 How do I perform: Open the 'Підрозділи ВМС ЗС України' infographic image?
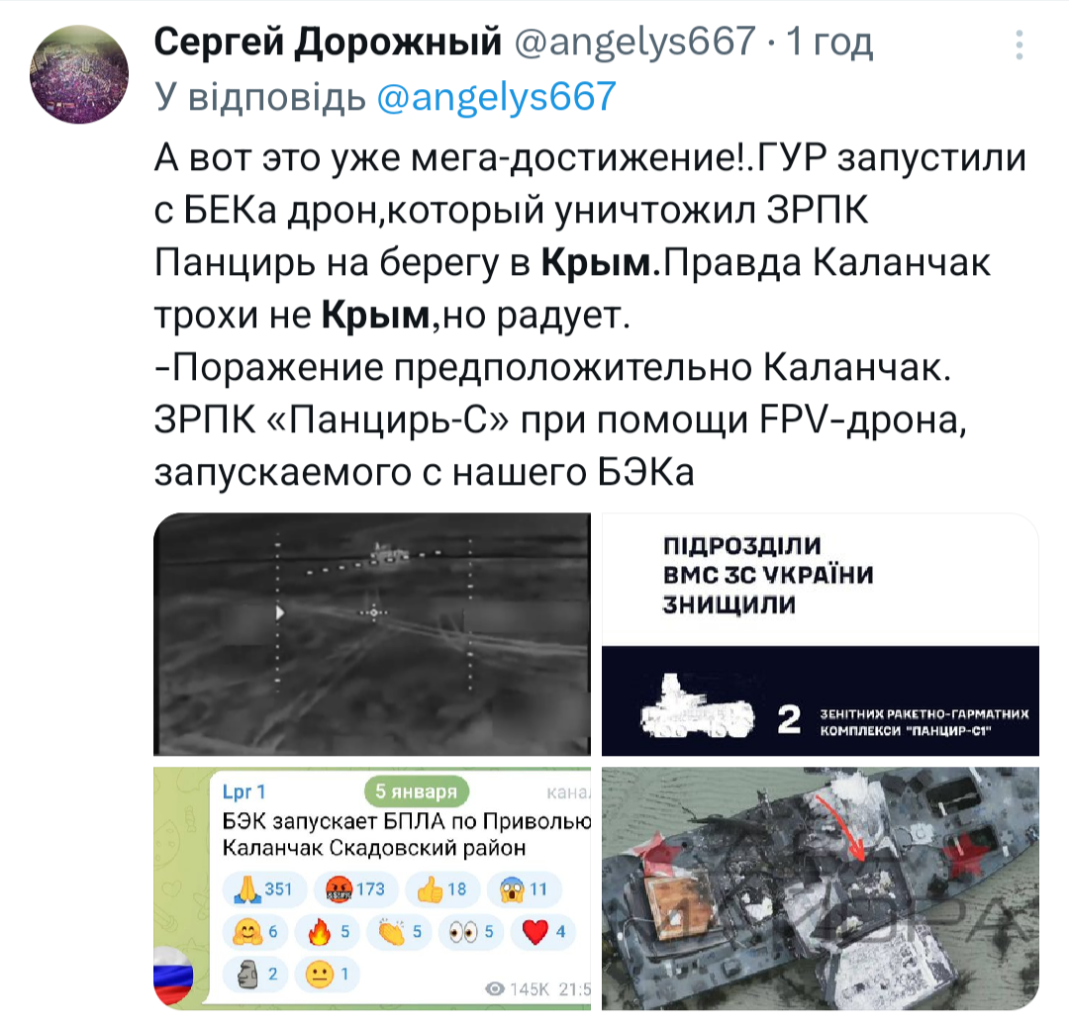820,634
